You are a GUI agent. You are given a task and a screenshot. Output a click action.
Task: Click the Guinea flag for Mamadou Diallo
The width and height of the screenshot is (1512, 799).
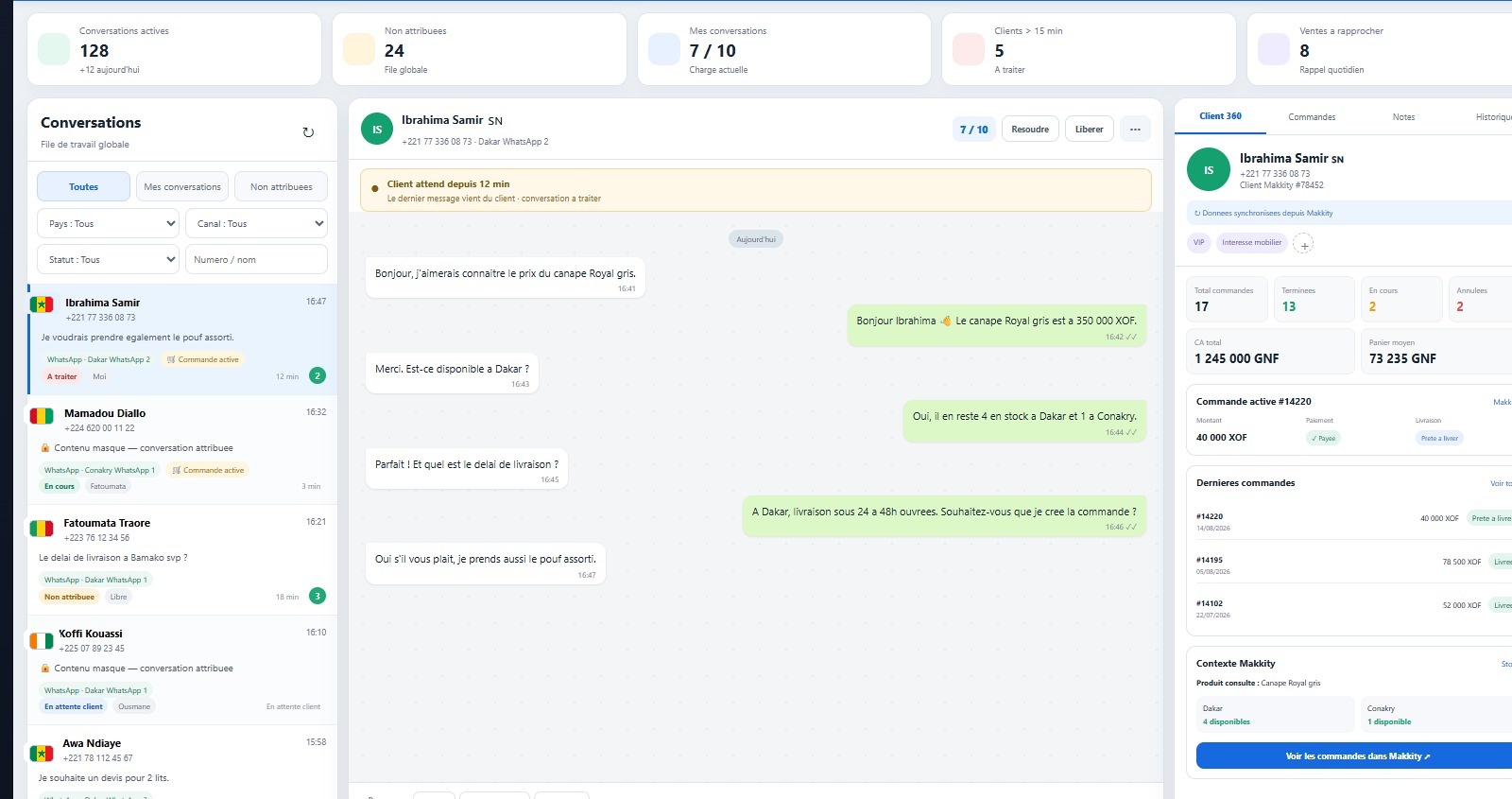click(42, 416)
